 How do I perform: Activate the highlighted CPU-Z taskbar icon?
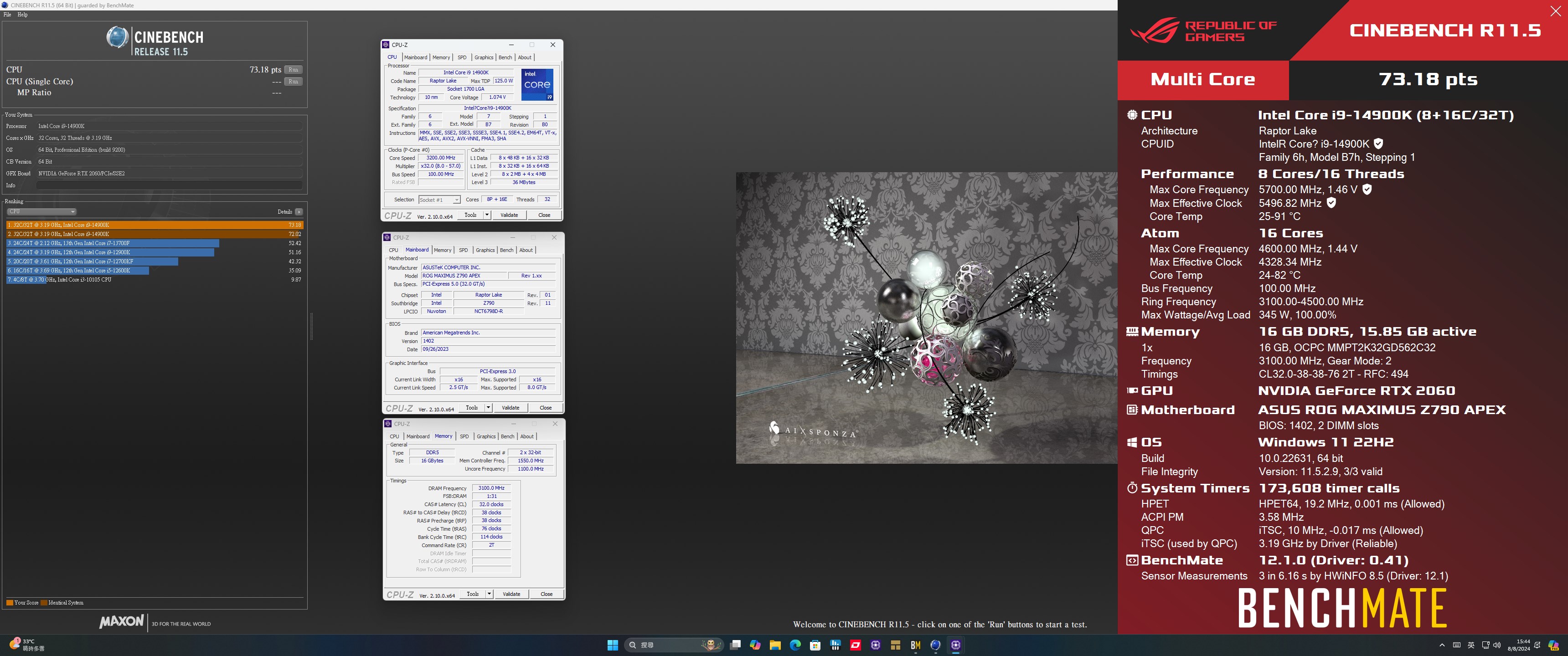click(956, 645)
